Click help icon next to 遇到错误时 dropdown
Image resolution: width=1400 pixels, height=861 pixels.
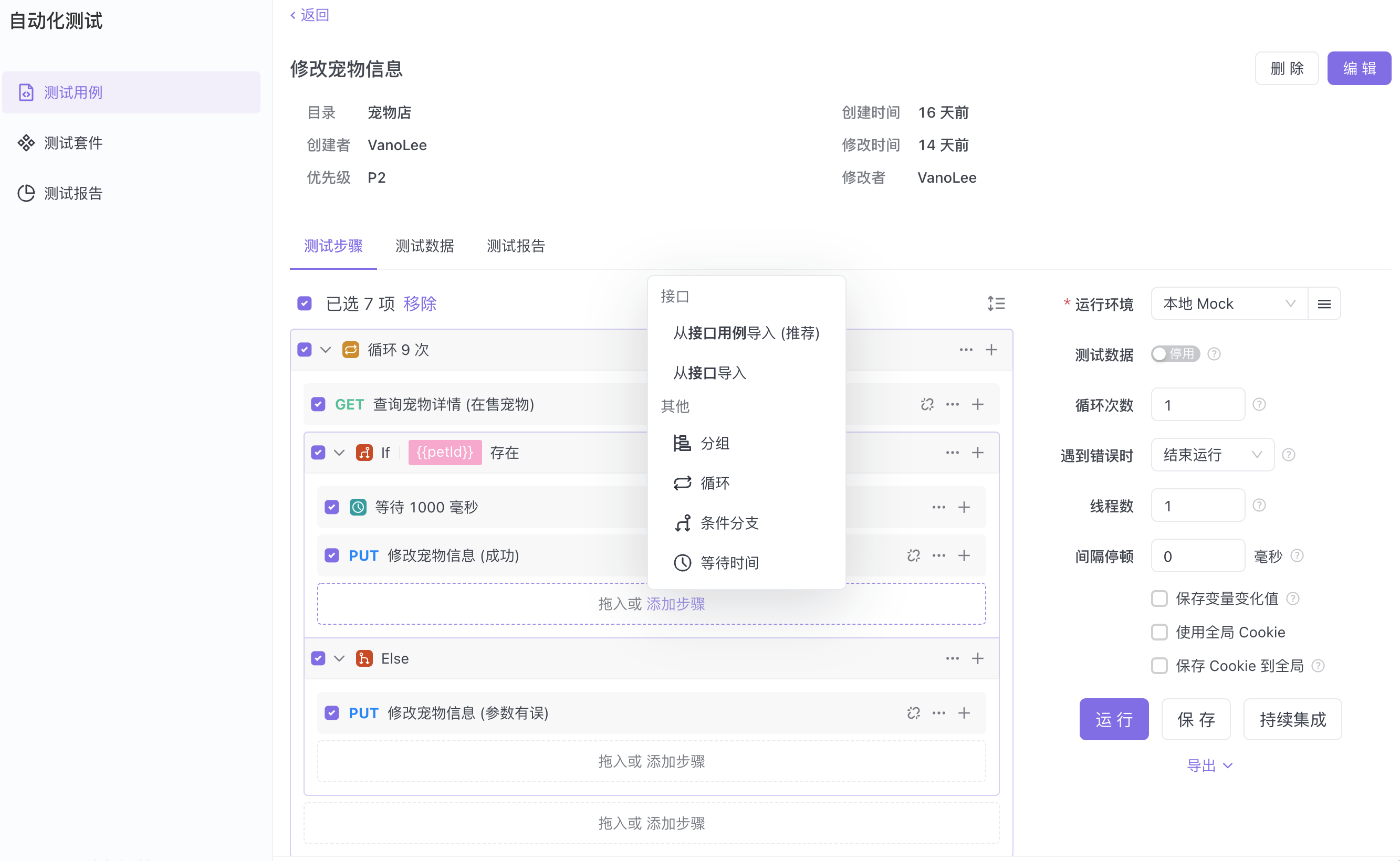click(1288, 455)
